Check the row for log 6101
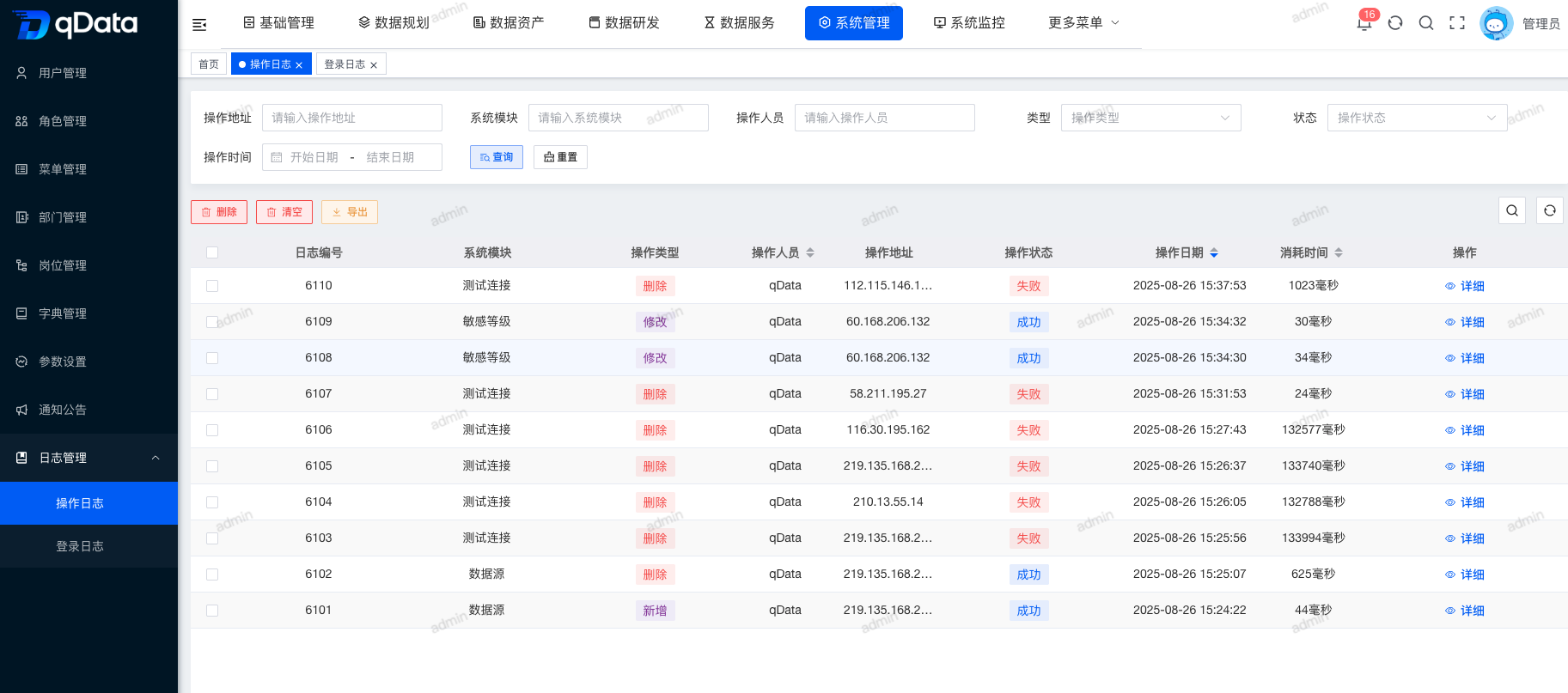 coord(212,611)
